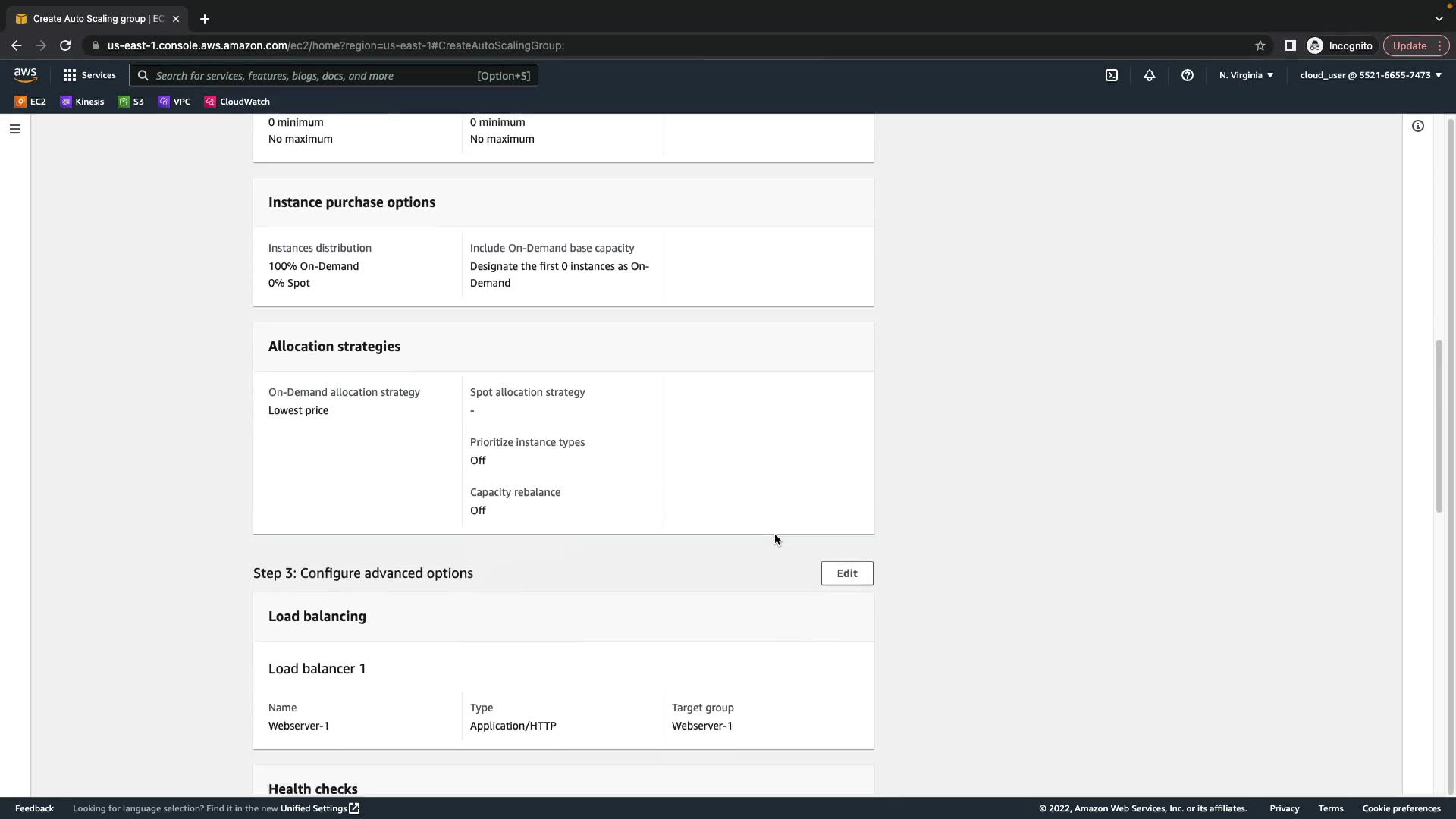The image size is (1456, 819).
Task: Click the AWS services search field
Action: [x=334, y=76]
